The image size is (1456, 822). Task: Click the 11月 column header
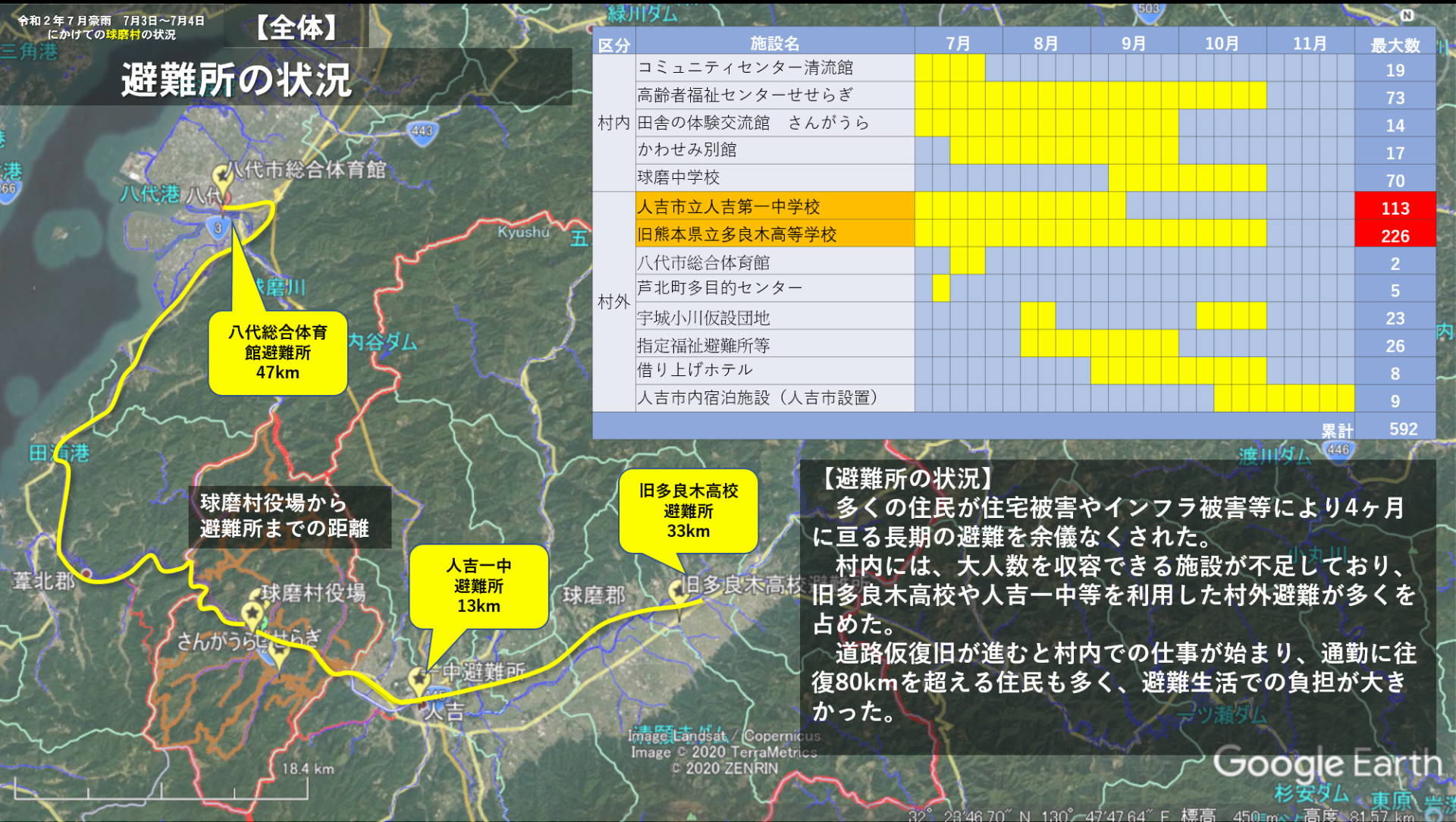pos(1310,43)
